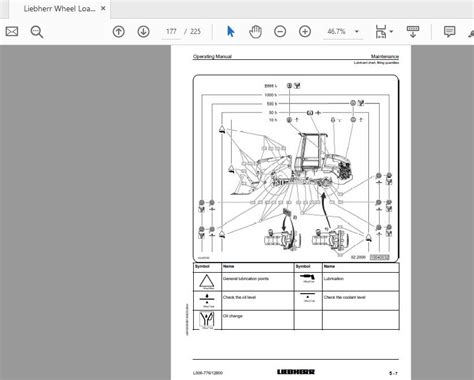
Task: Open the find text magnifier tool
Action: click(37, 32)
